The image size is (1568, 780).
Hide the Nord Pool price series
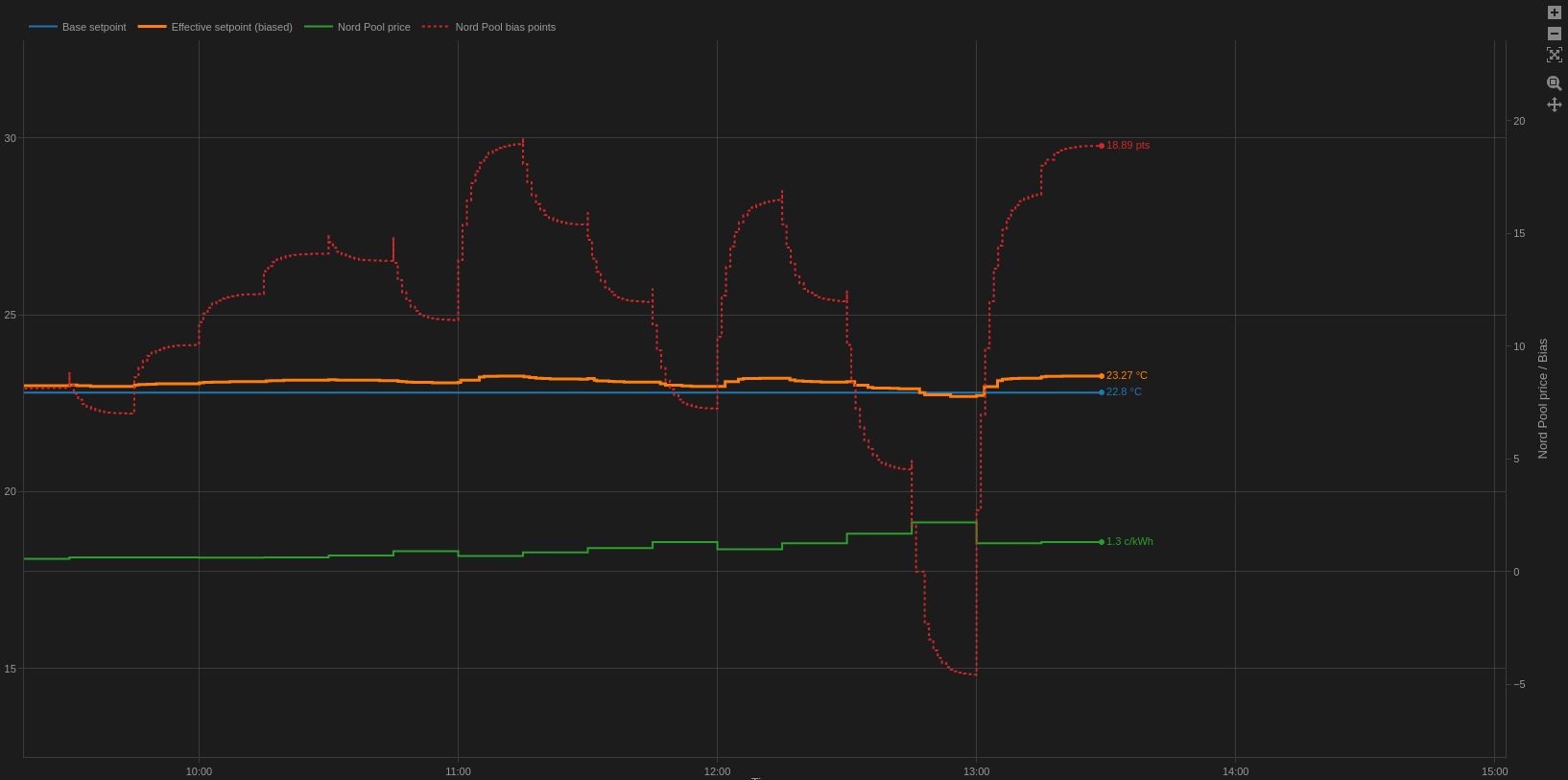coord(373,27)
